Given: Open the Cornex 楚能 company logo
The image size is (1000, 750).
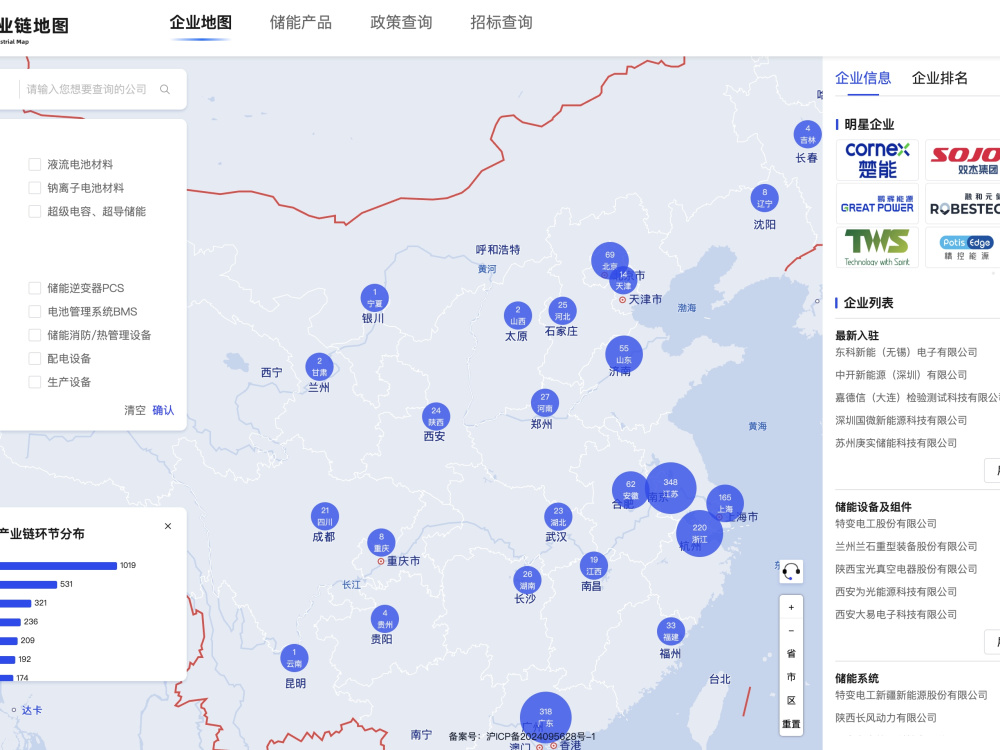Looking at the screenshot, I should (x=878, y=160).
